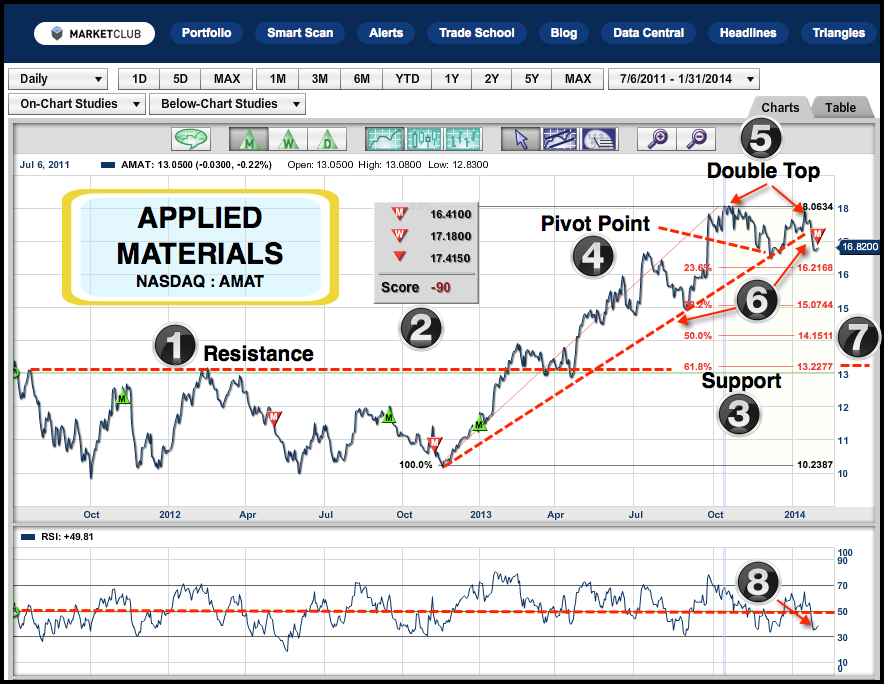The height and width of the screenshot is (684, 884).
Task: Open the Daily interval dropdown
Action: coord(58,79)
